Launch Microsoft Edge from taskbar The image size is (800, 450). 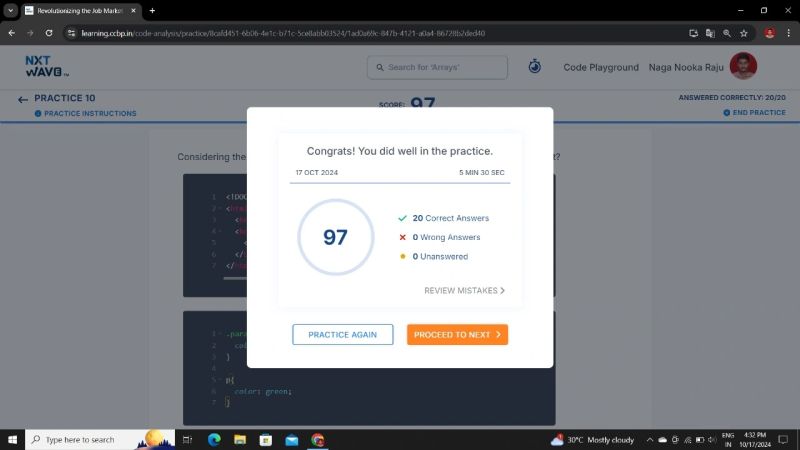tap(214, 439)
